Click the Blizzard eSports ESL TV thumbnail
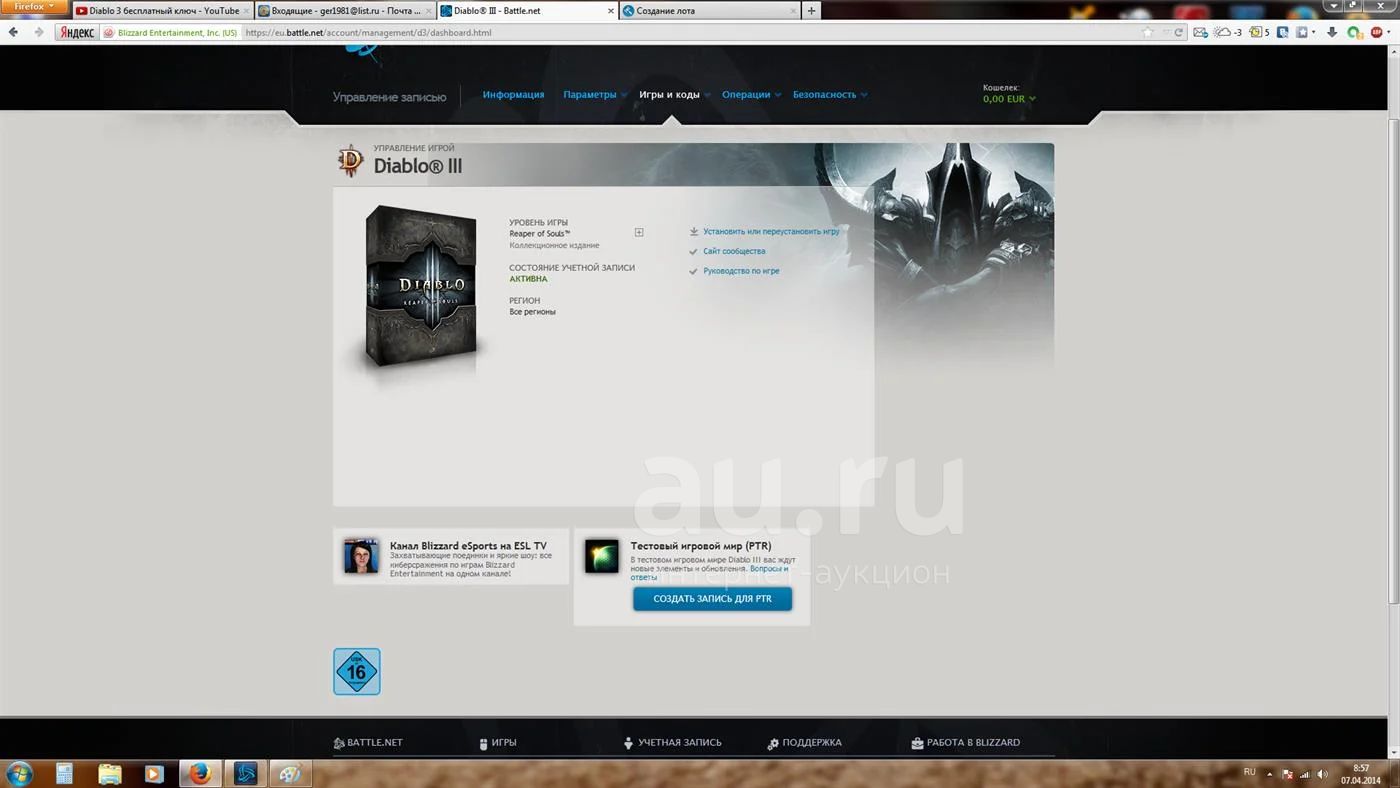The image size is (1400, 788). (361, 556)
